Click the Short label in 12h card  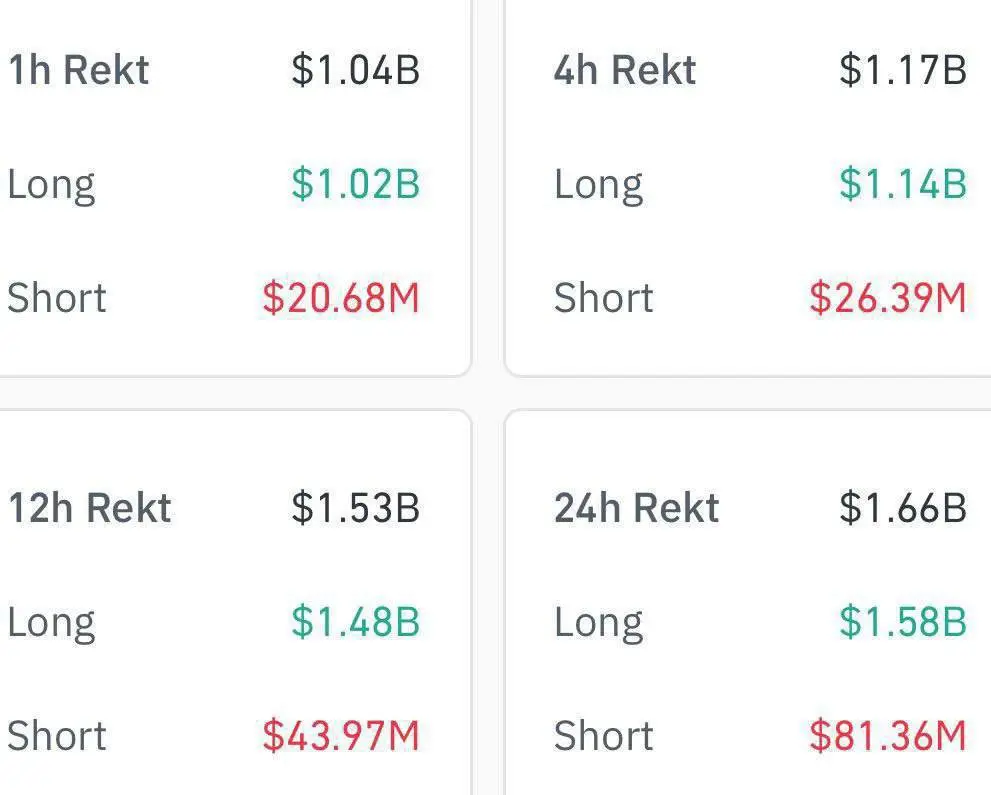pyautogui.click(x=57, y=736)
